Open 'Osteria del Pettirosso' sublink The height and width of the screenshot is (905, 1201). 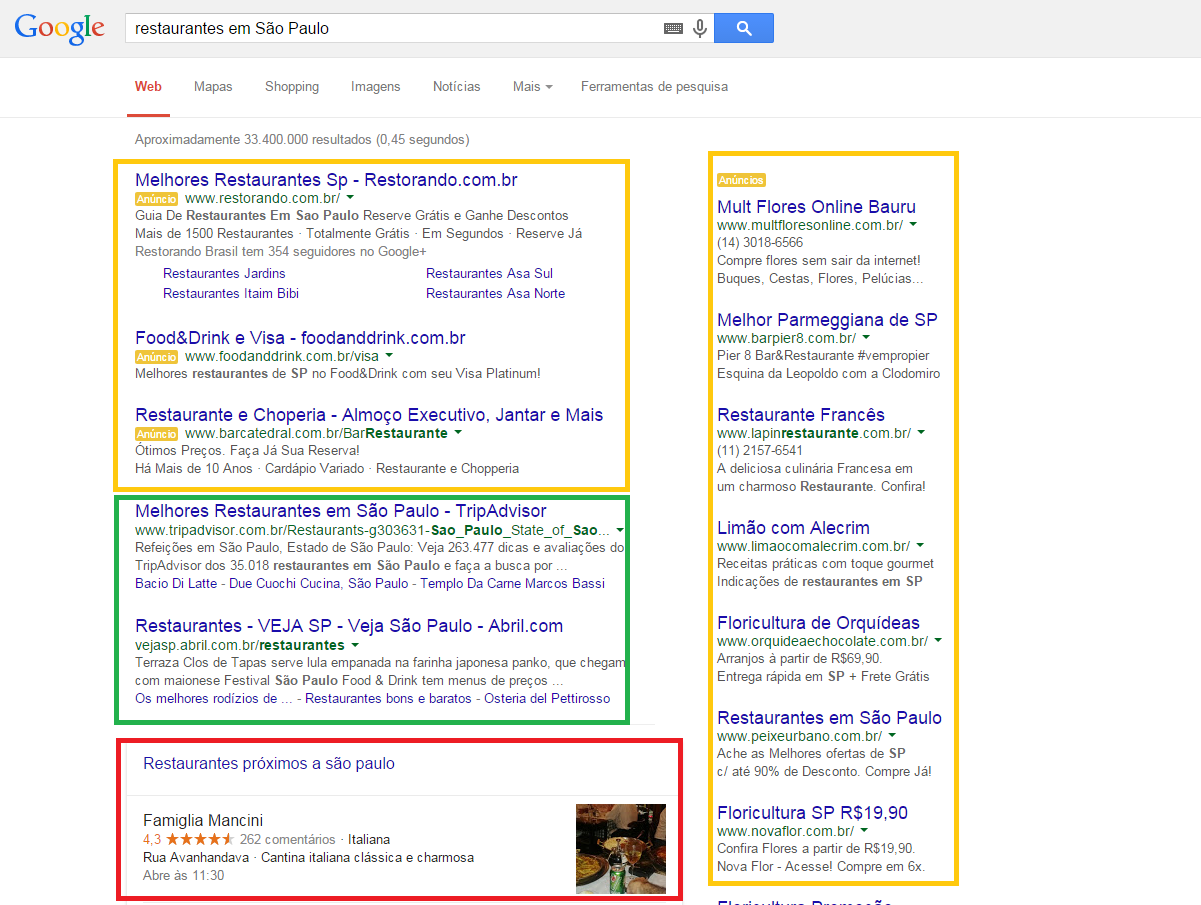547,698
